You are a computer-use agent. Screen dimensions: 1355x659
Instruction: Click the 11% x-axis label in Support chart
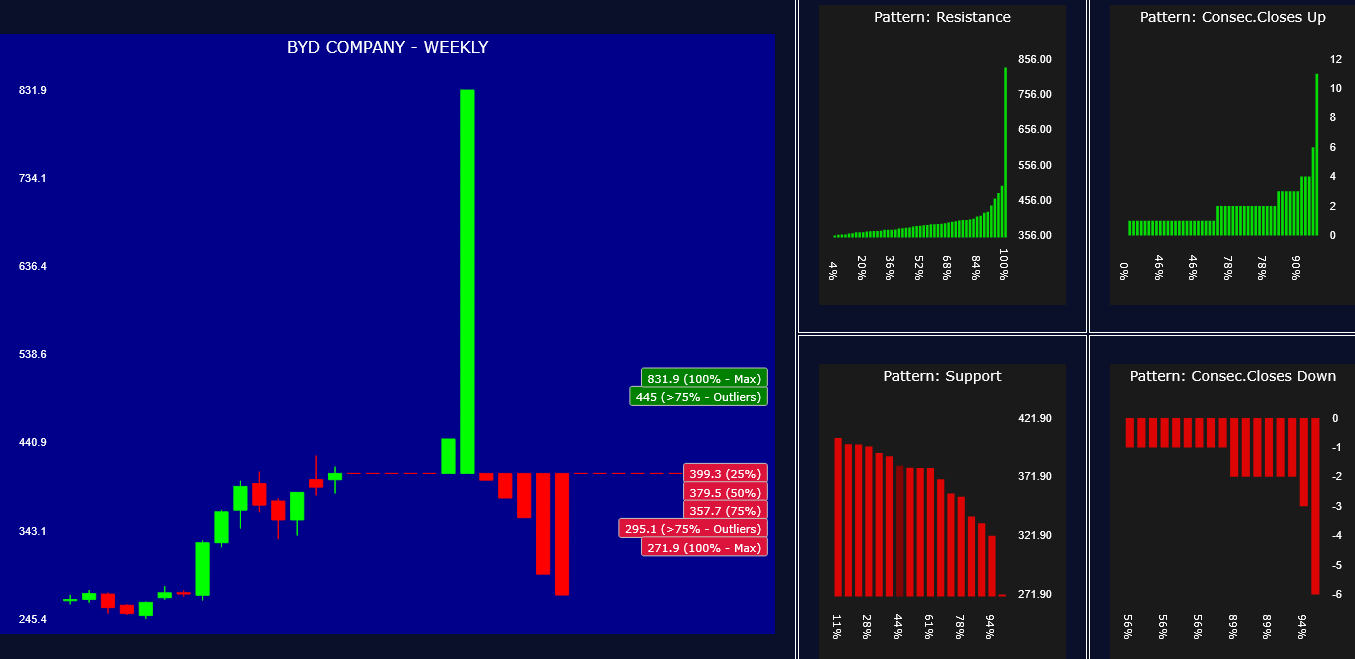pyautogui.click(x=837, y=626)
